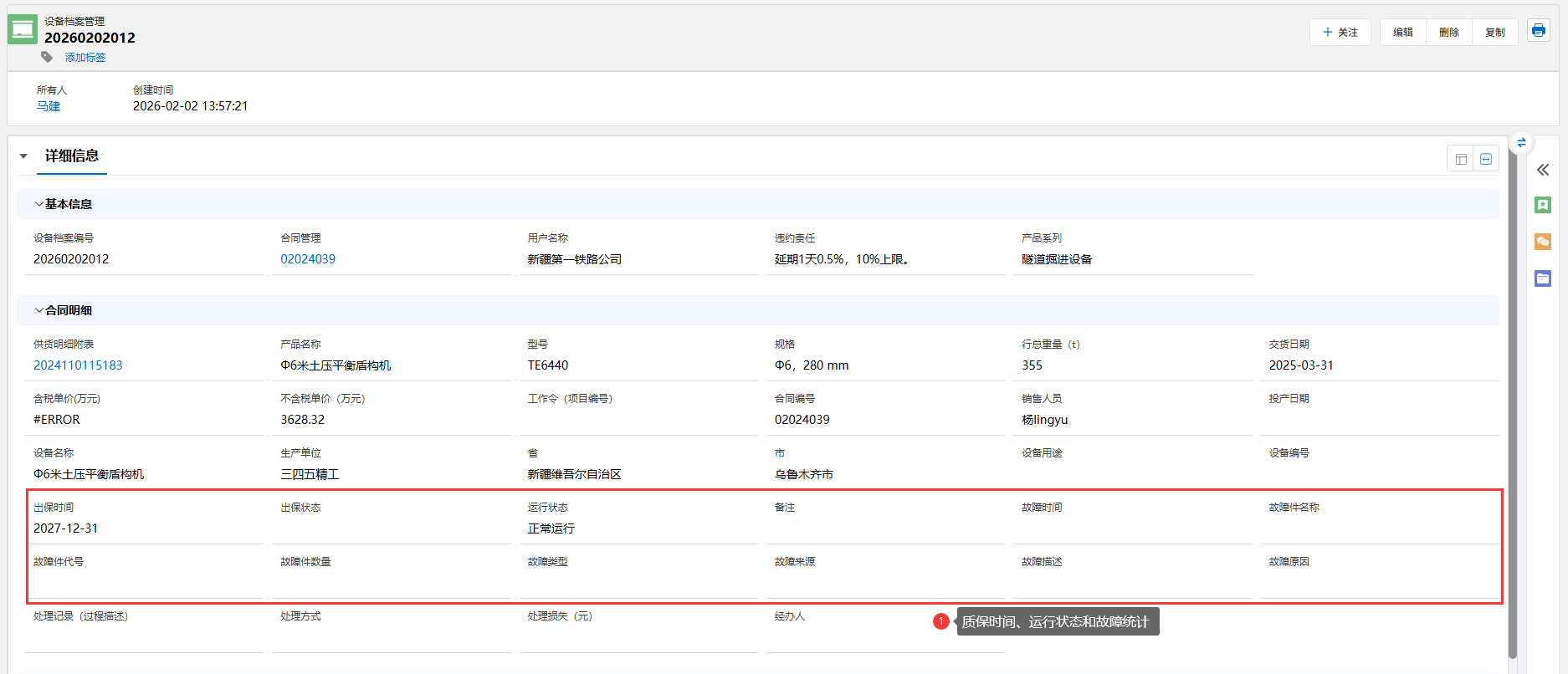The width and height of the screenshot is (1568, 674).
Task: Click the vertical scrollbar of detail panel
Action: click(x=1512, y=401)
